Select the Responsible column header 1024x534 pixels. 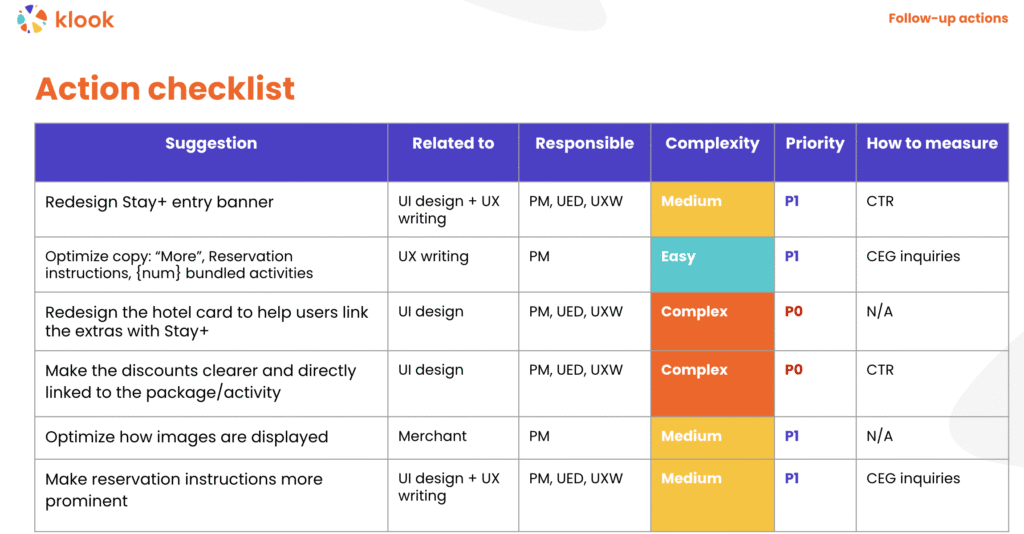(x=584, y=143)
